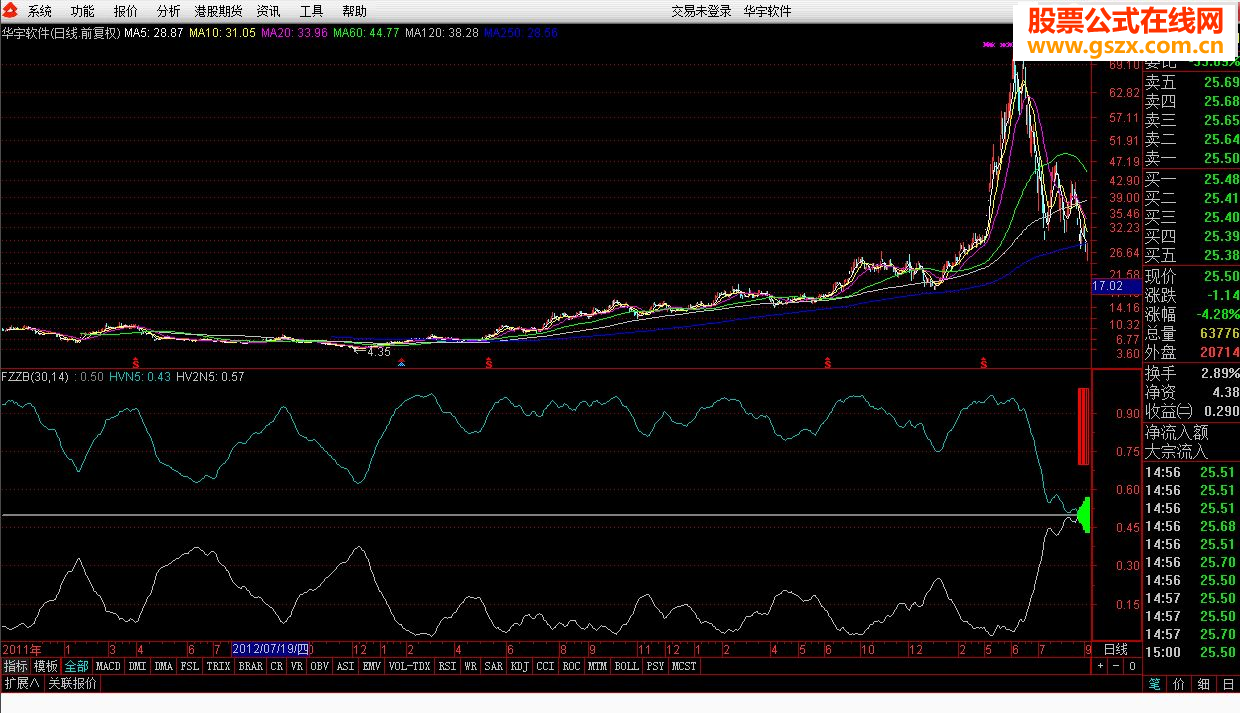Select the RSI indicator
This screenshot has width=1240, height=713.
448,666
